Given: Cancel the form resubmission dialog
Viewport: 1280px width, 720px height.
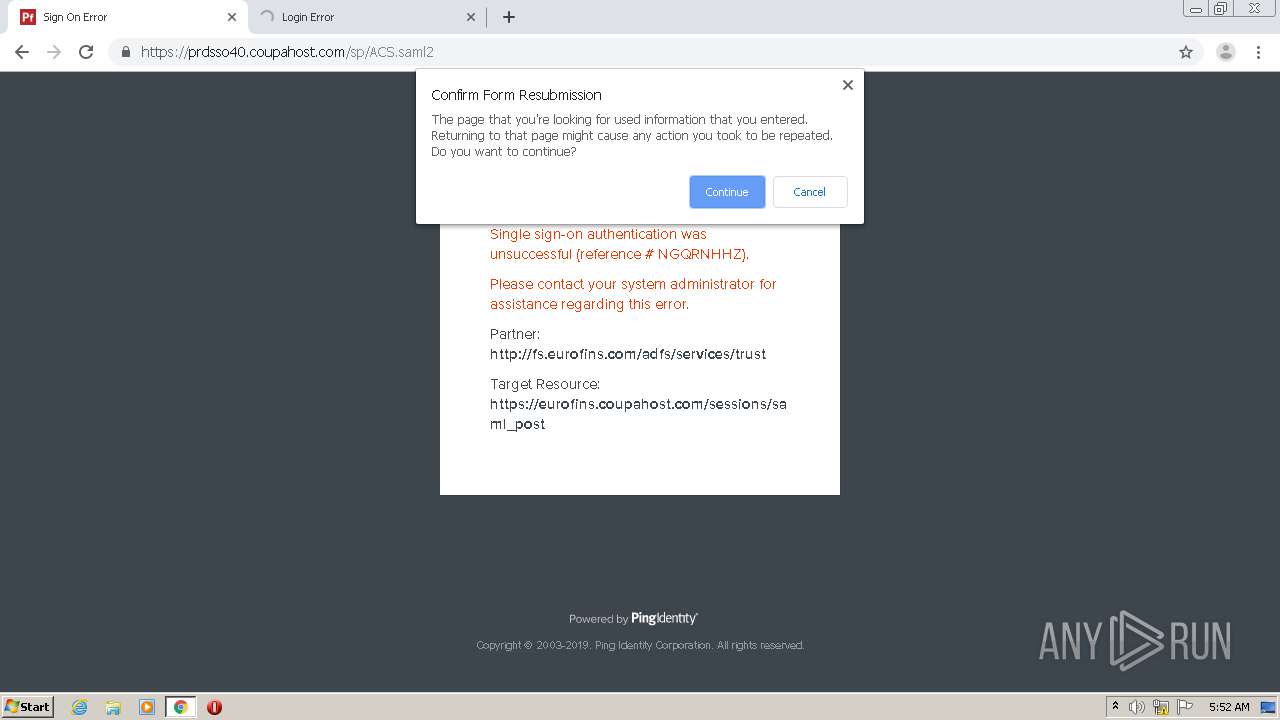Looking at the screenshot, I should tap(810, 192).
